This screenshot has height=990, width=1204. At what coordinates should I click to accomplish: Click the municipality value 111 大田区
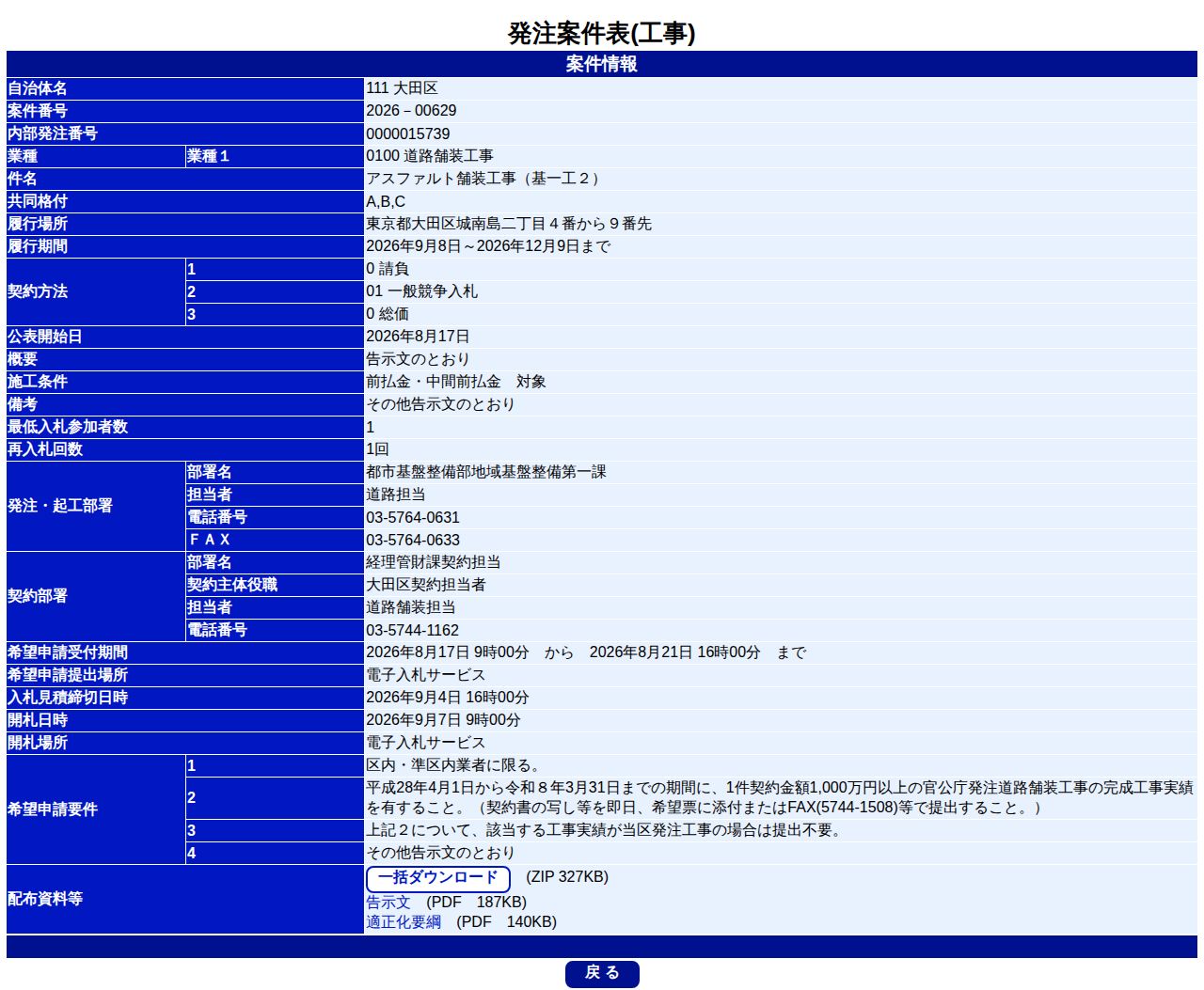[x=402, y=88]
